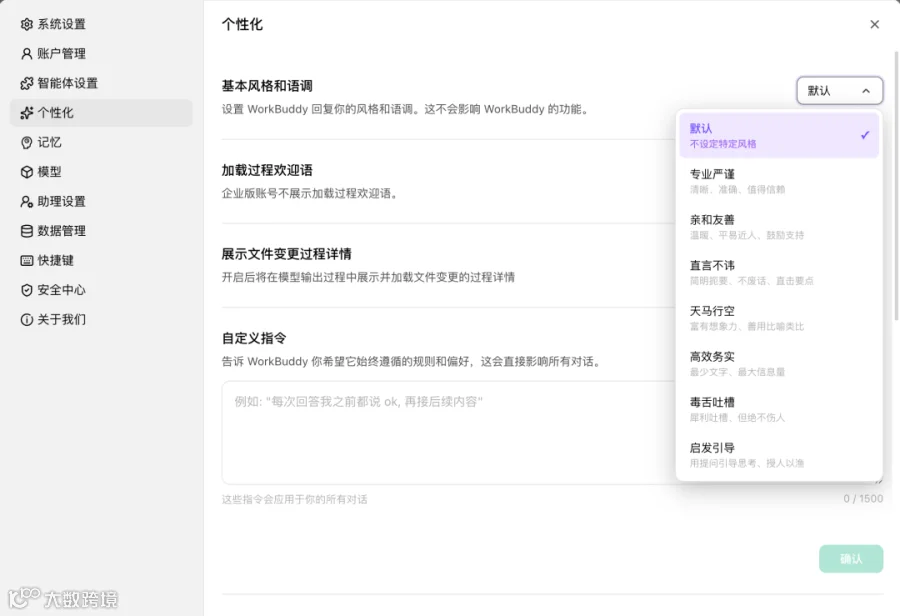
Task: Select 安全中心 label in sidebar
Action: pyautogui.click(x=61, y=290)
